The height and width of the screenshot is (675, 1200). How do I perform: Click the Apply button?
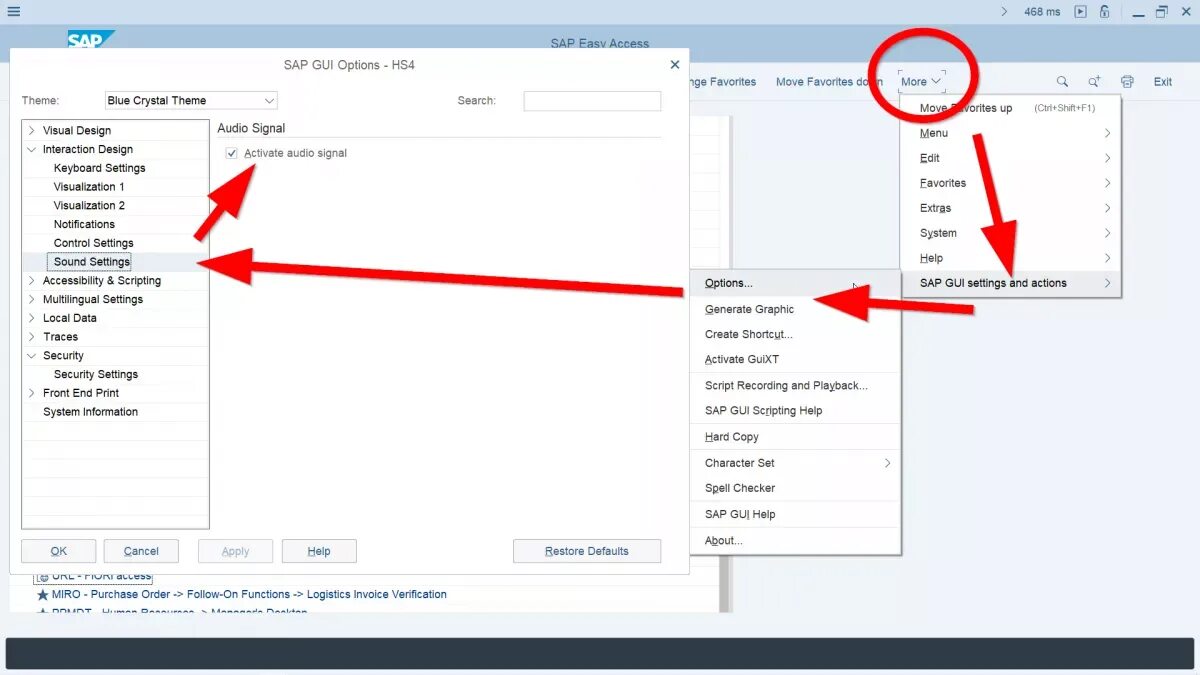point(235,551)
